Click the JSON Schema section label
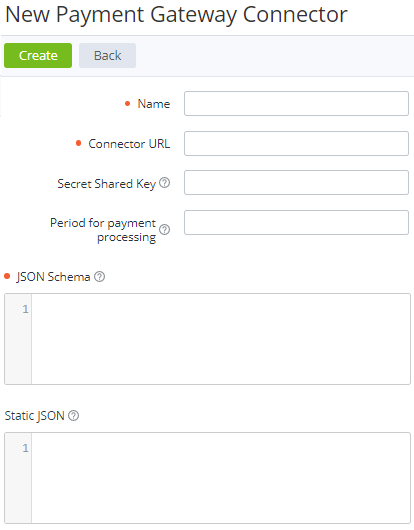Viewport: 414px width, 530px height. click(x=53, y=277)
